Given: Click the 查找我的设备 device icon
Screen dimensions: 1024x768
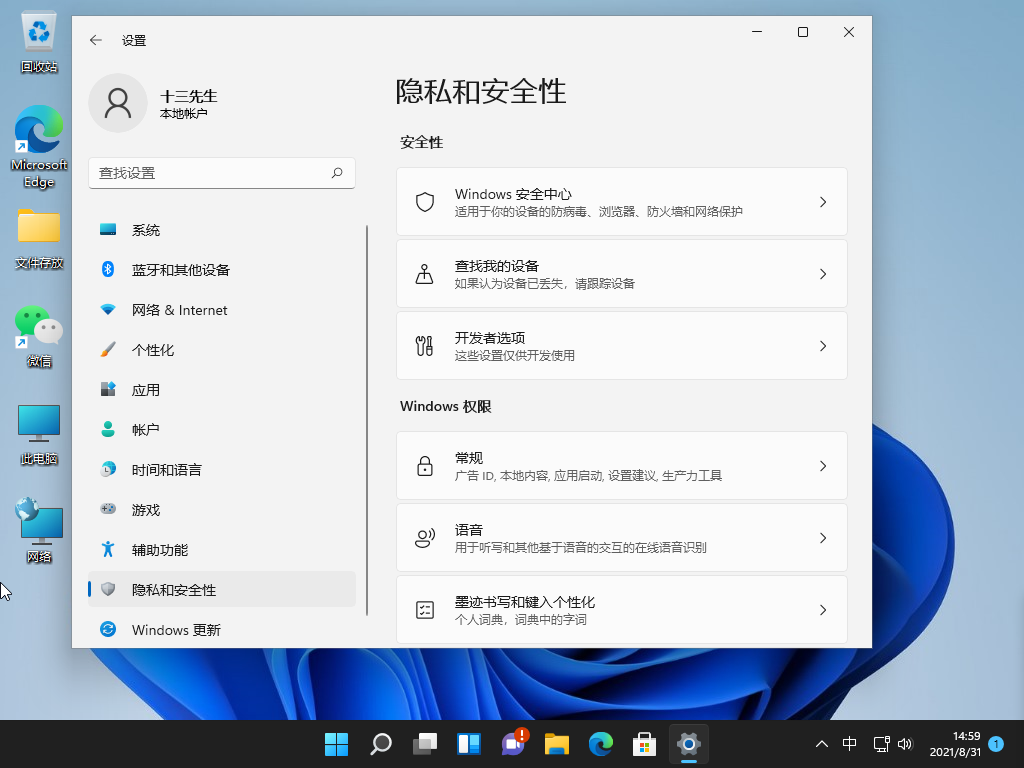Looking at the screenshot, I should (427, 273).
